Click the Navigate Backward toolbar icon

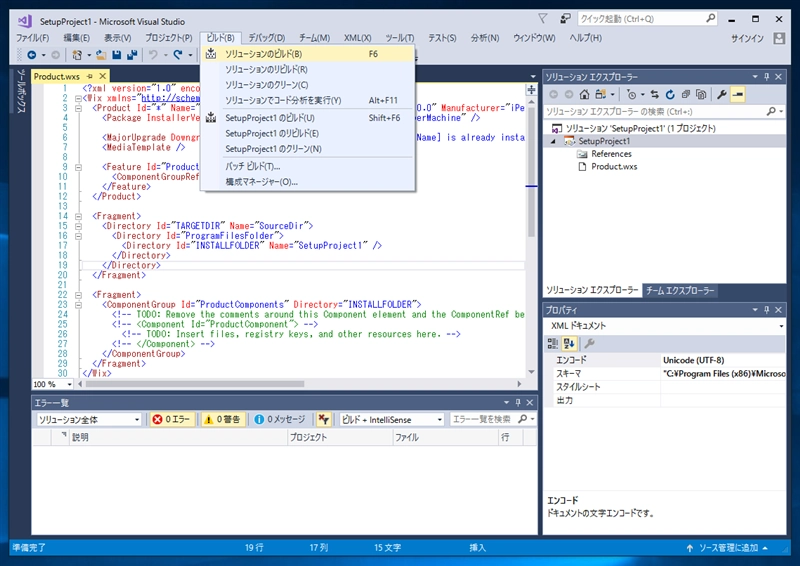[x=32, y=55]
